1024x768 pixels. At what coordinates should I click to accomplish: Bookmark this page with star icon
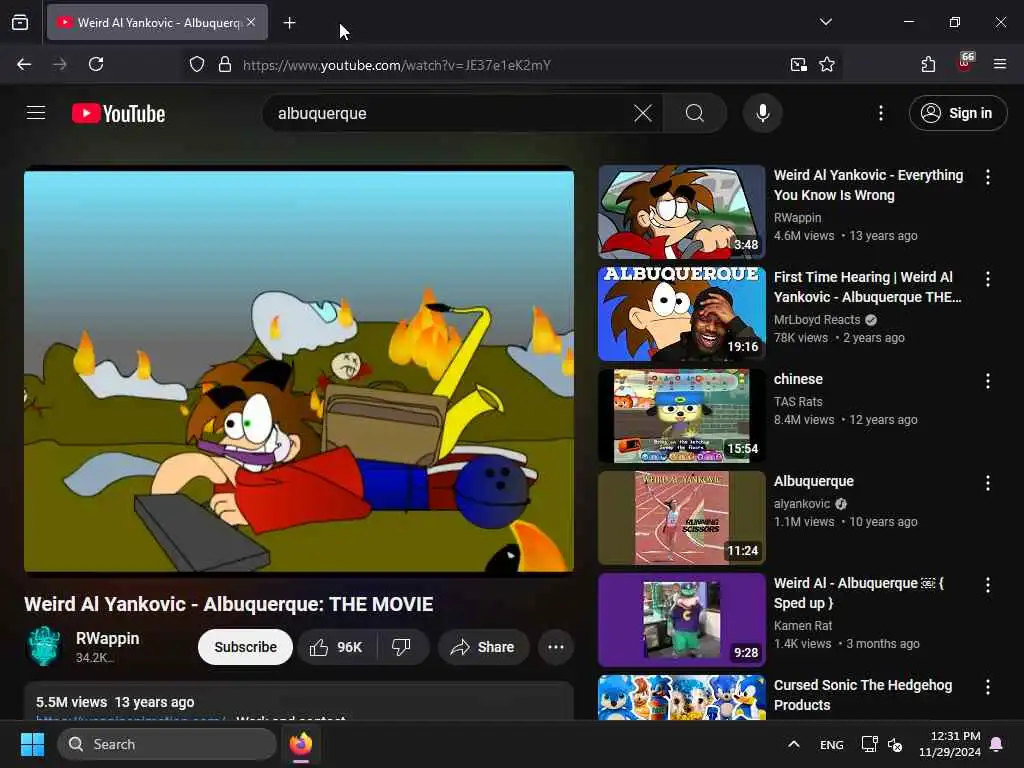point(827,64)
